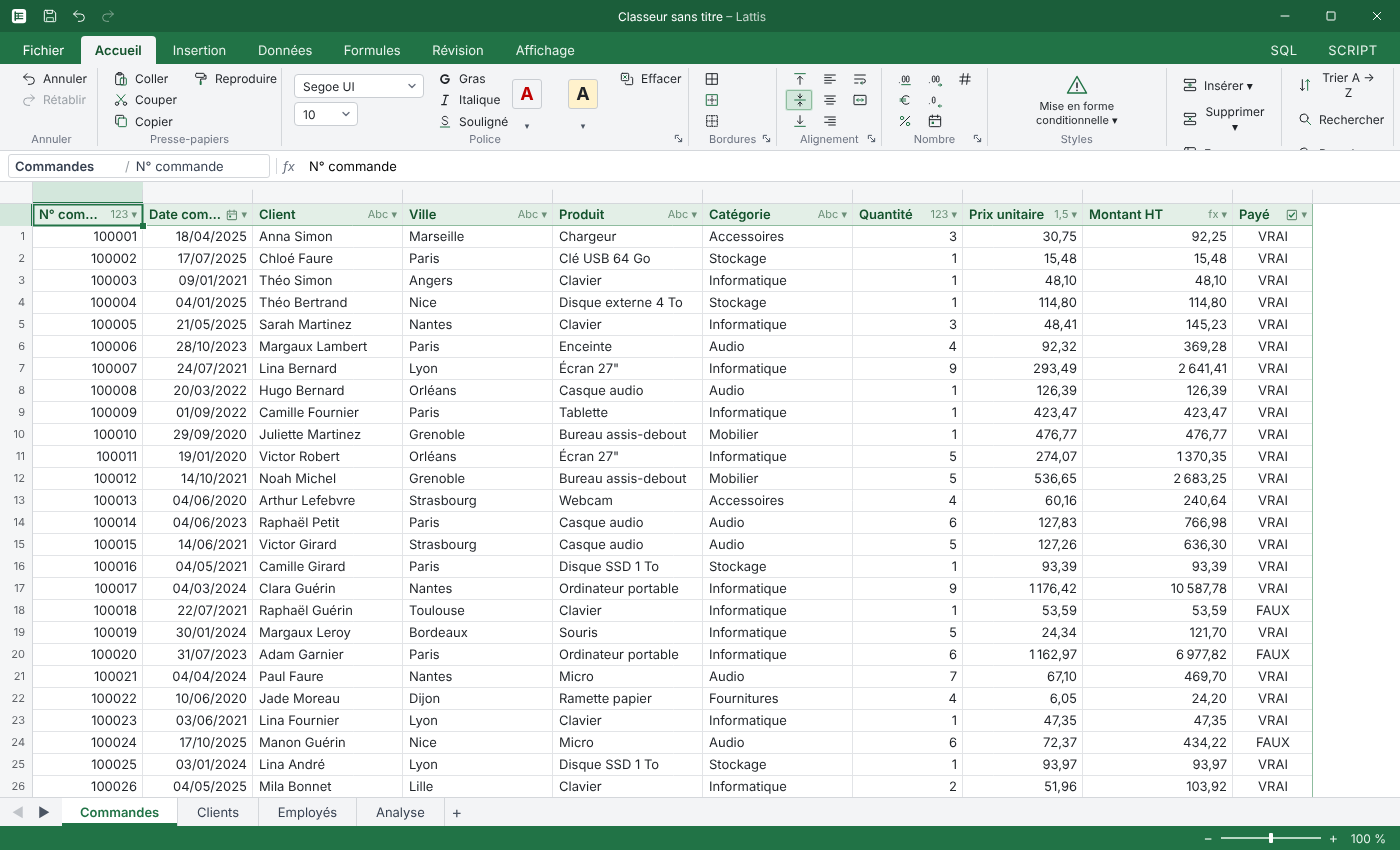1400x850 pixels.
Task: Switch to the Clients sheet tab
Action: 218,813
